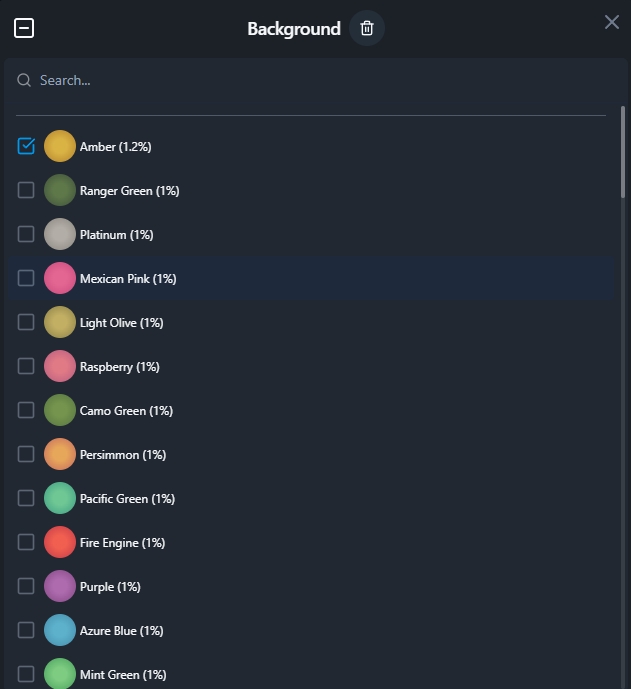Click the search magnifier icon
This screenshot has height=689, width=631.
click(x=24, y=80)
